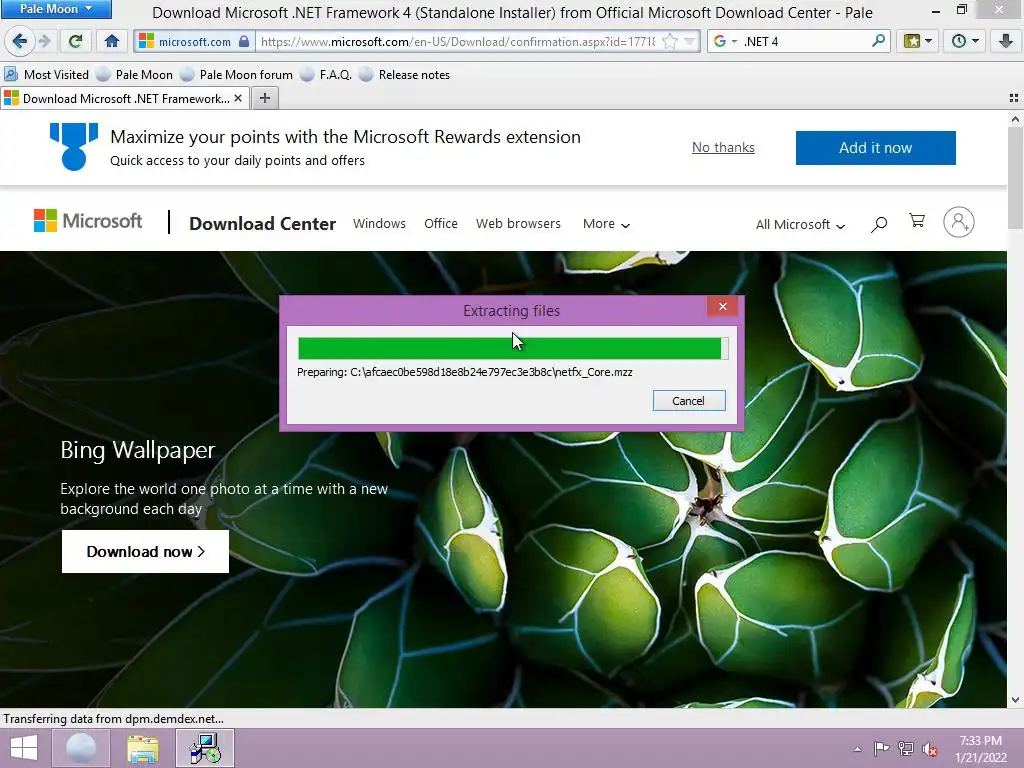Open the Most Visited bookmarks folder
Screen dimensions: 1024x768
pyautogui.click(x=46, y=74)
